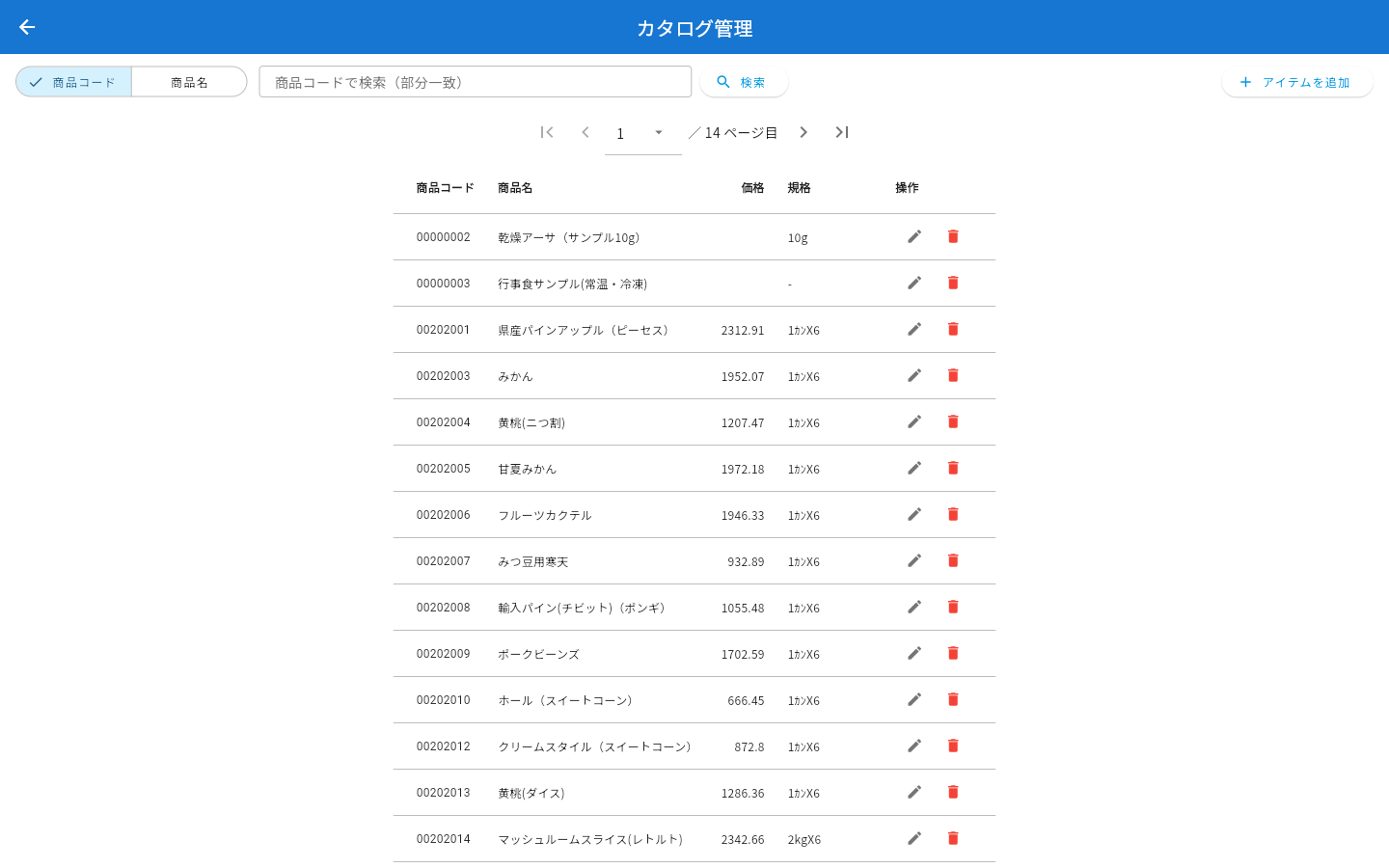The height and width of the screenshot is (868, 1389).
Task: Edit item 00202007 みつ豆用寒天
Action: 914,560
